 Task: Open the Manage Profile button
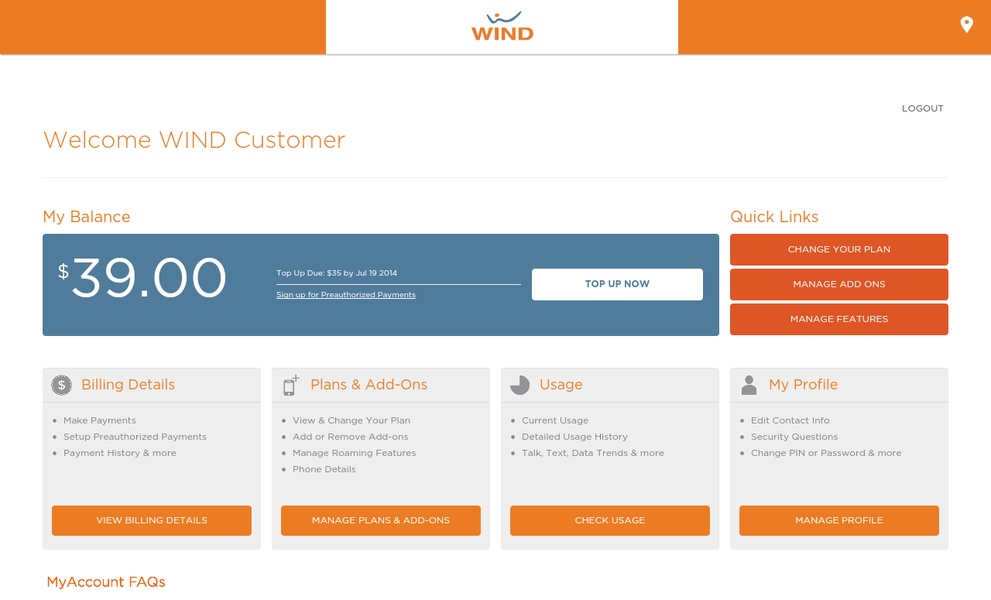pyautogui.click(x=839, y=520)
